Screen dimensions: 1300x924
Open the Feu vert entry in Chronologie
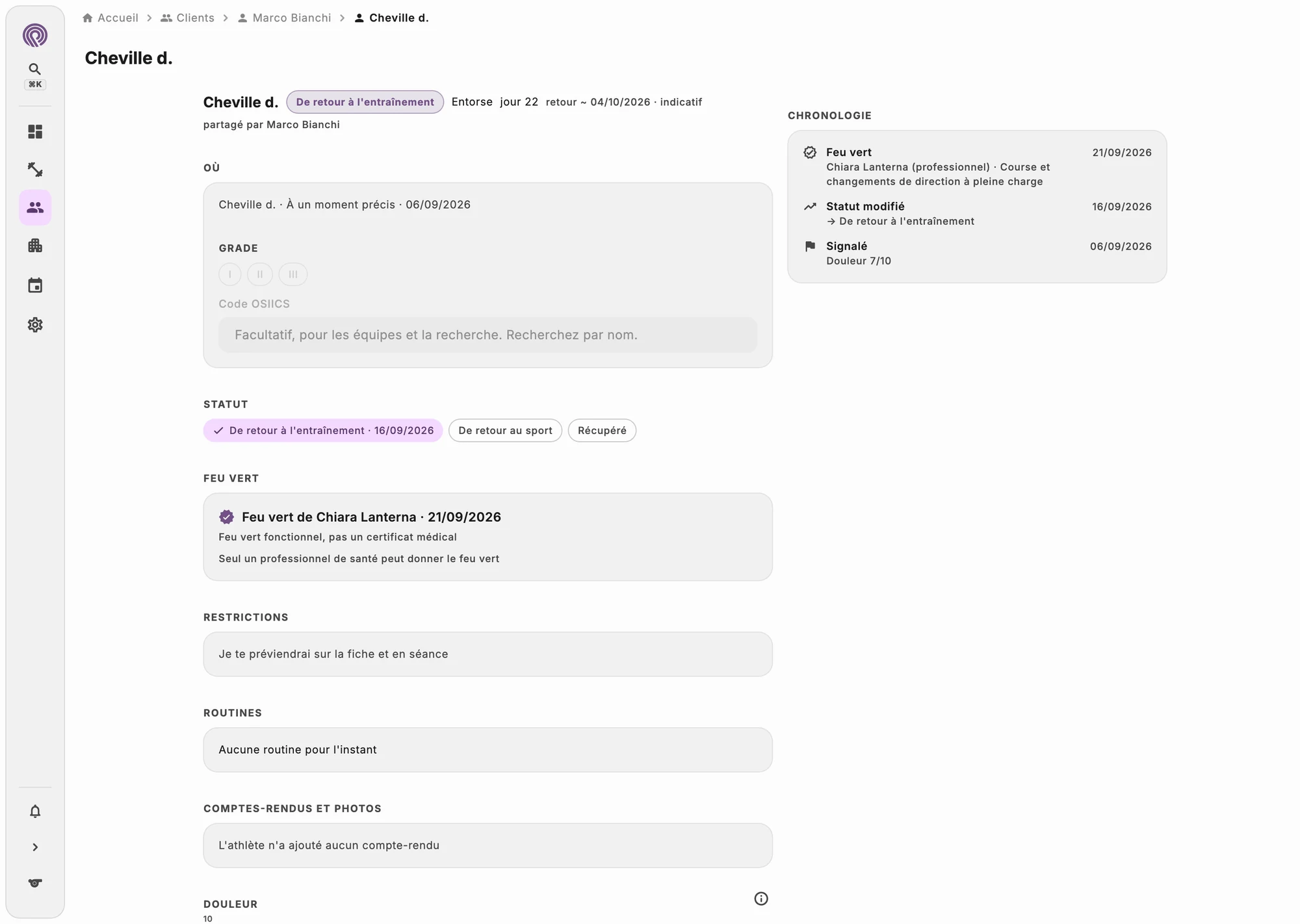977,167
